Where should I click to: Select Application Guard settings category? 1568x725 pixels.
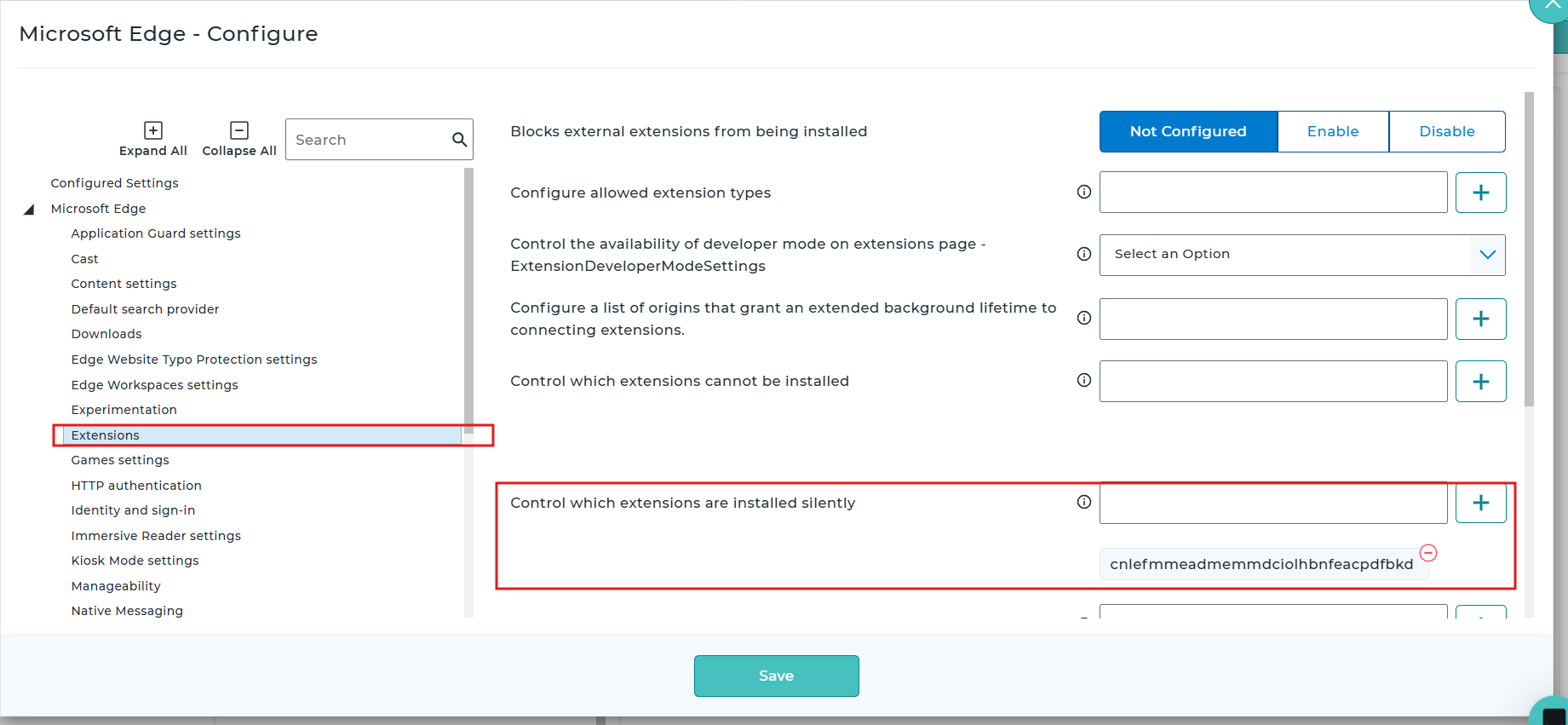[156, 233]
